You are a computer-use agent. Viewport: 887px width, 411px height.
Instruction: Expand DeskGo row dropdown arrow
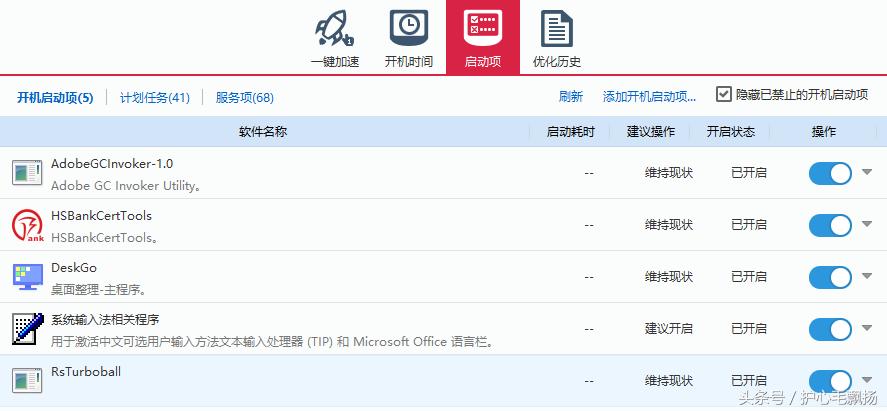point(867,276)
